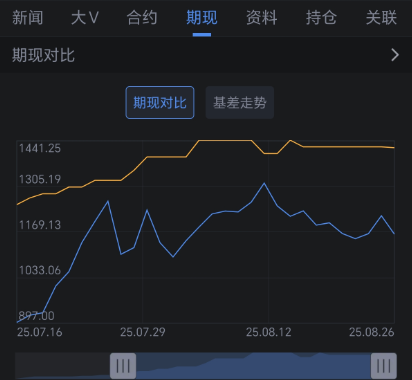Click the 1033.06 axis label
Image resolution: width=412 pixels, height=380 pixels.
tap(40, 270)
